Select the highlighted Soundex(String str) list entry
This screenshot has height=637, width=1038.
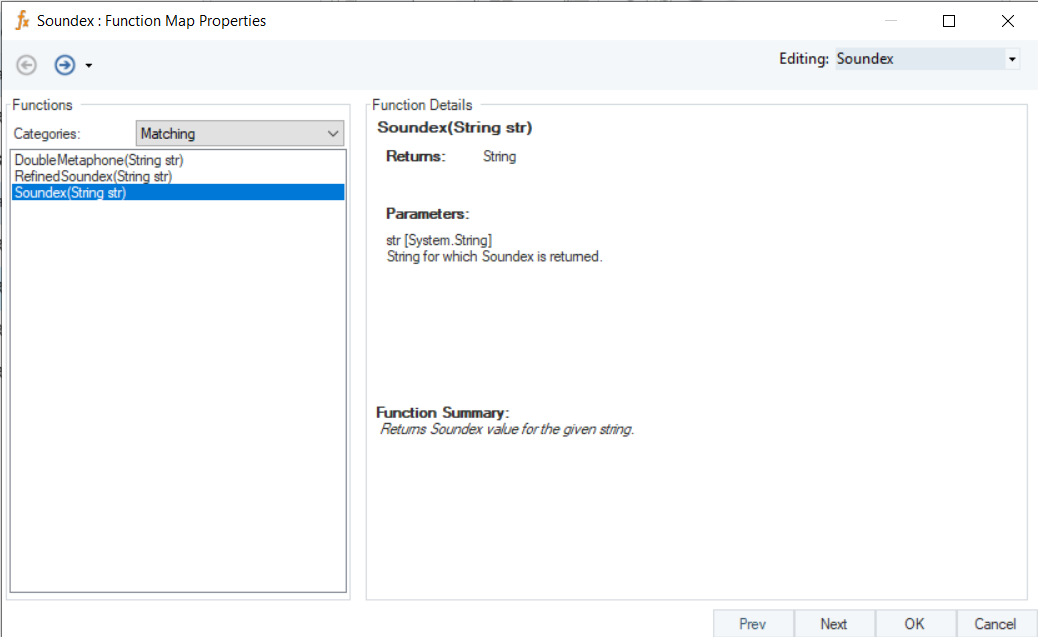tap(70, 193)
